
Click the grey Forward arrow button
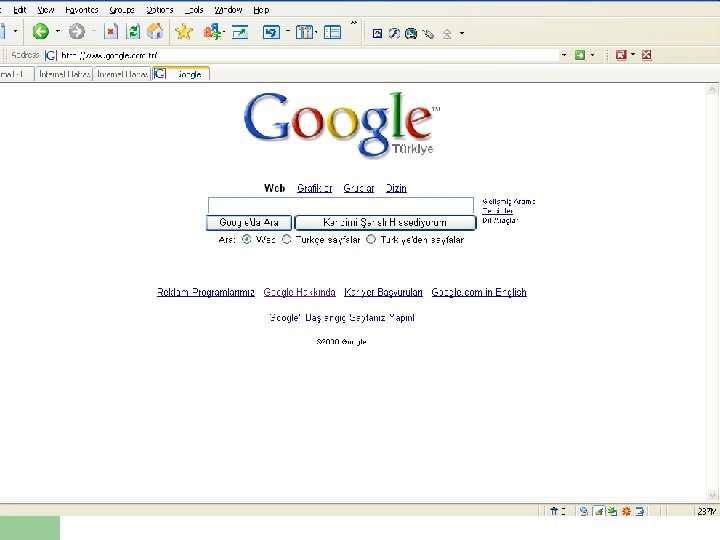point(77,32)
